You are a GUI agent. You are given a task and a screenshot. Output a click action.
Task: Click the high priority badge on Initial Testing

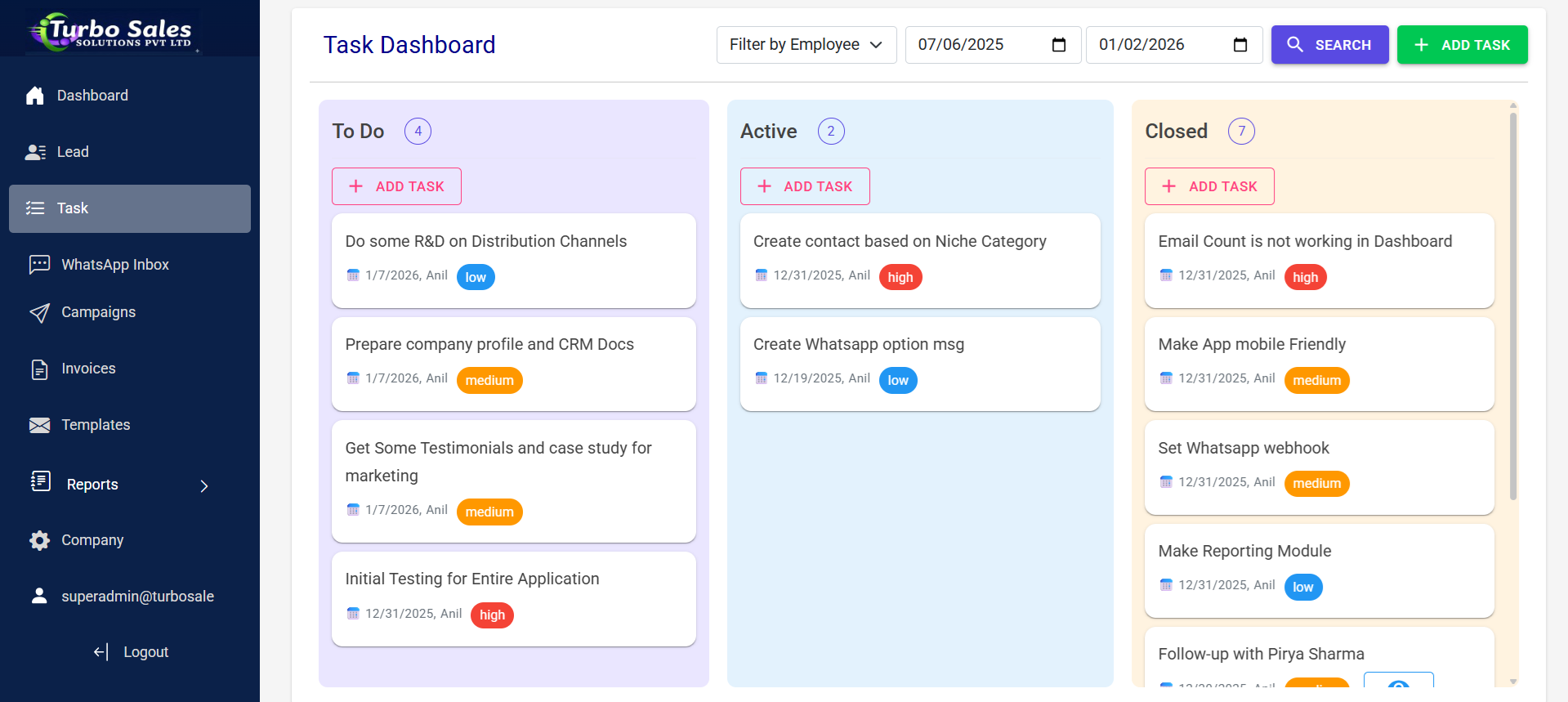(x=492, y=615)
